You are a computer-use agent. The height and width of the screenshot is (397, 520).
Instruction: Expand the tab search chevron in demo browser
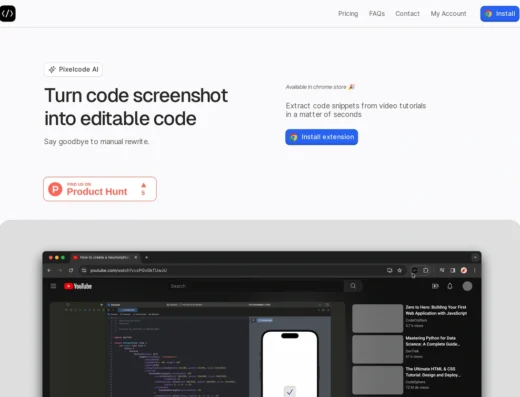[475, 257]
